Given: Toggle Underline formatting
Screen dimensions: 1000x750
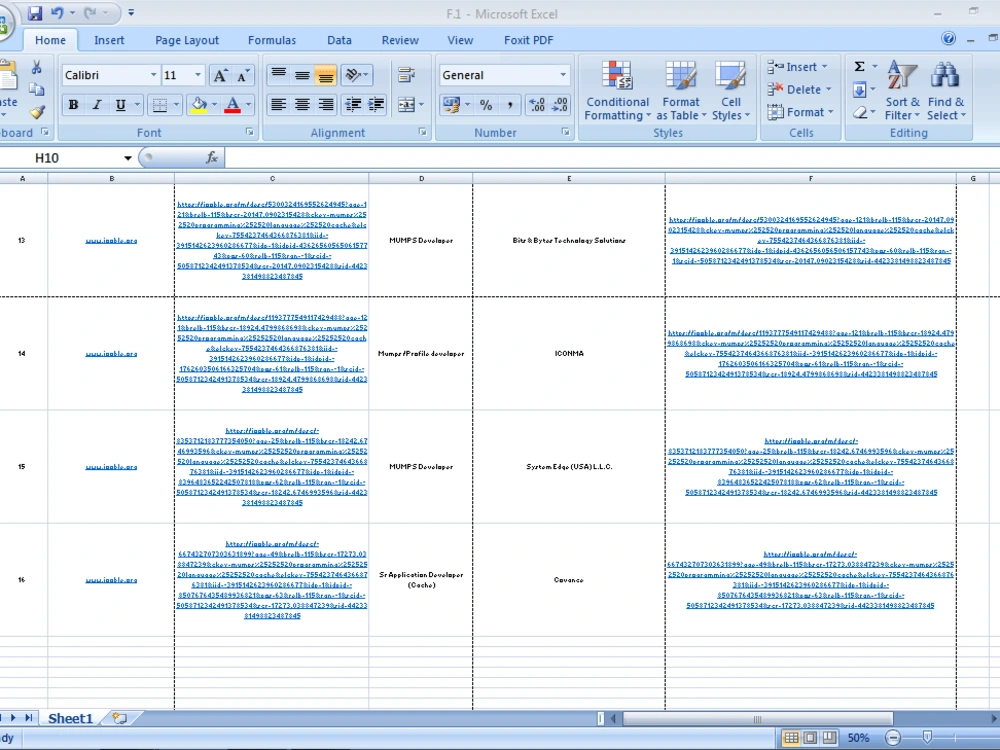Looking at the screenshot, I should pyautogui.click(x=120, y=105).
